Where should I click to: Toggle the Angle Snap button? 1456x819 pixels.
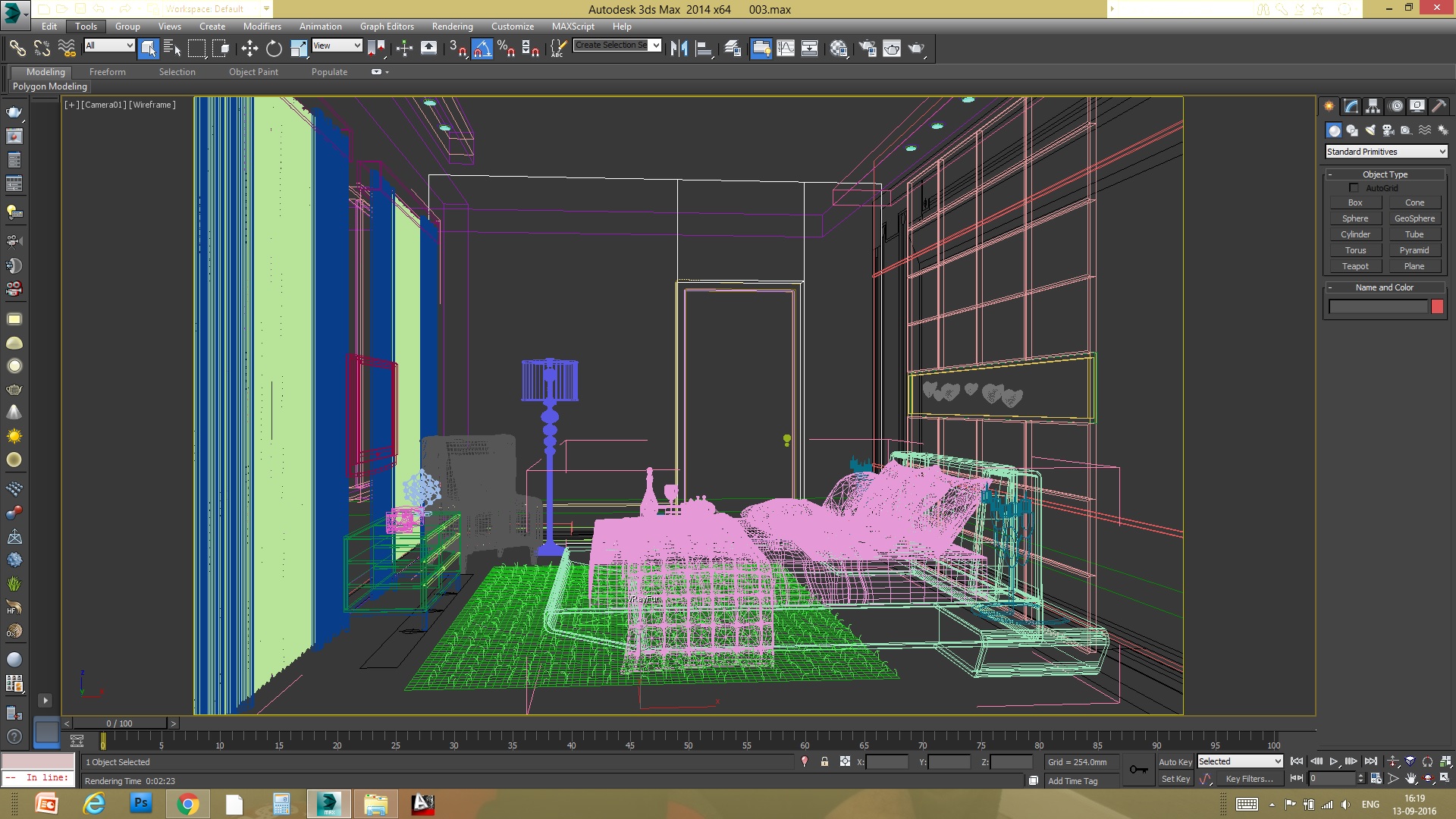(x=482, y=49)
